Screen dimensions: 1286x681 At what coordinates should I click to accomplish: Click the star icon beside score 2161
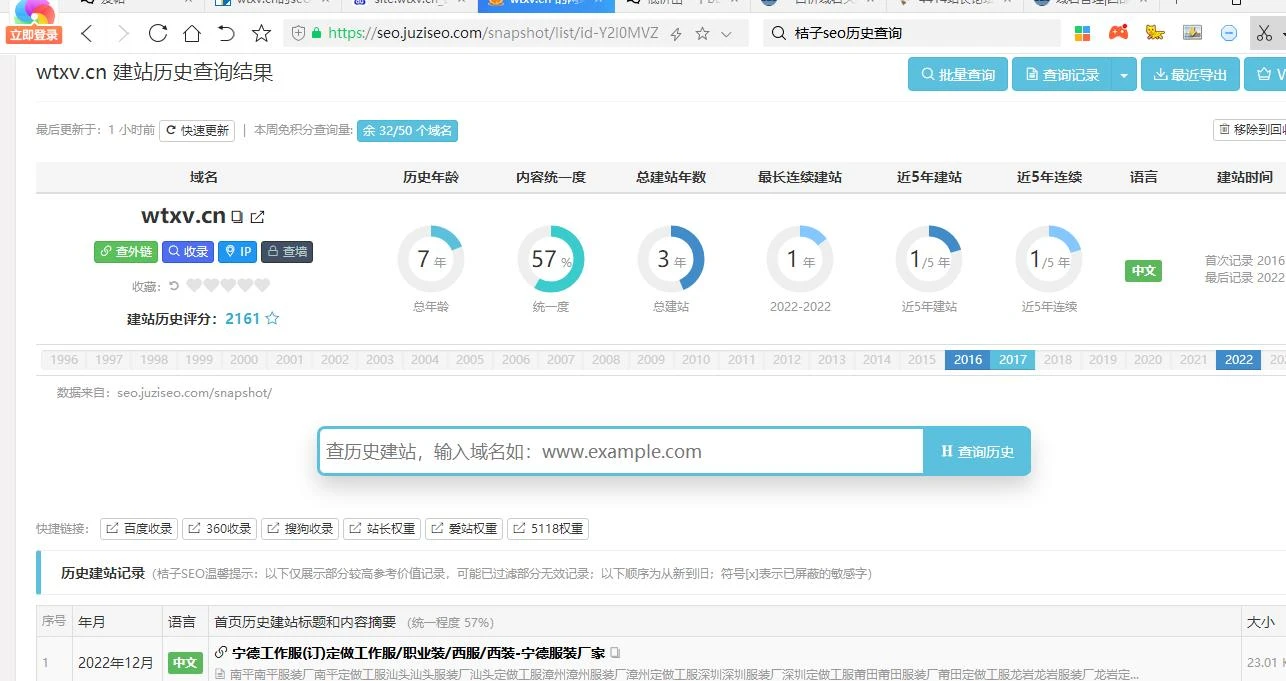(272, 319)
